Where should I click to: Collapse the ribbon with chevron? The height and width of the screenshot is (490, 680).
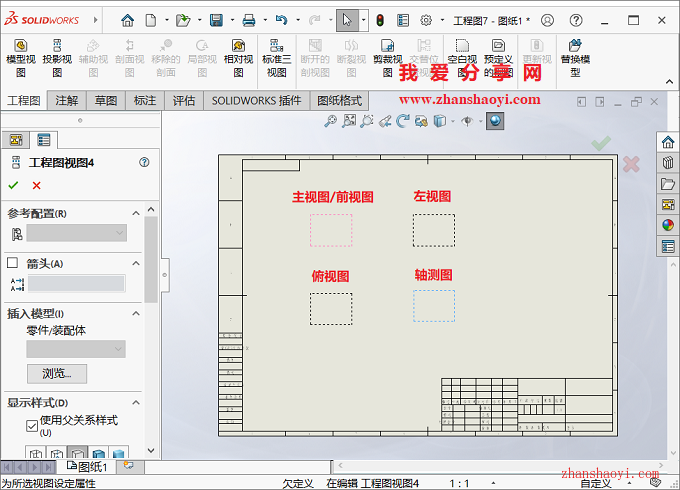tap(669, 82)
